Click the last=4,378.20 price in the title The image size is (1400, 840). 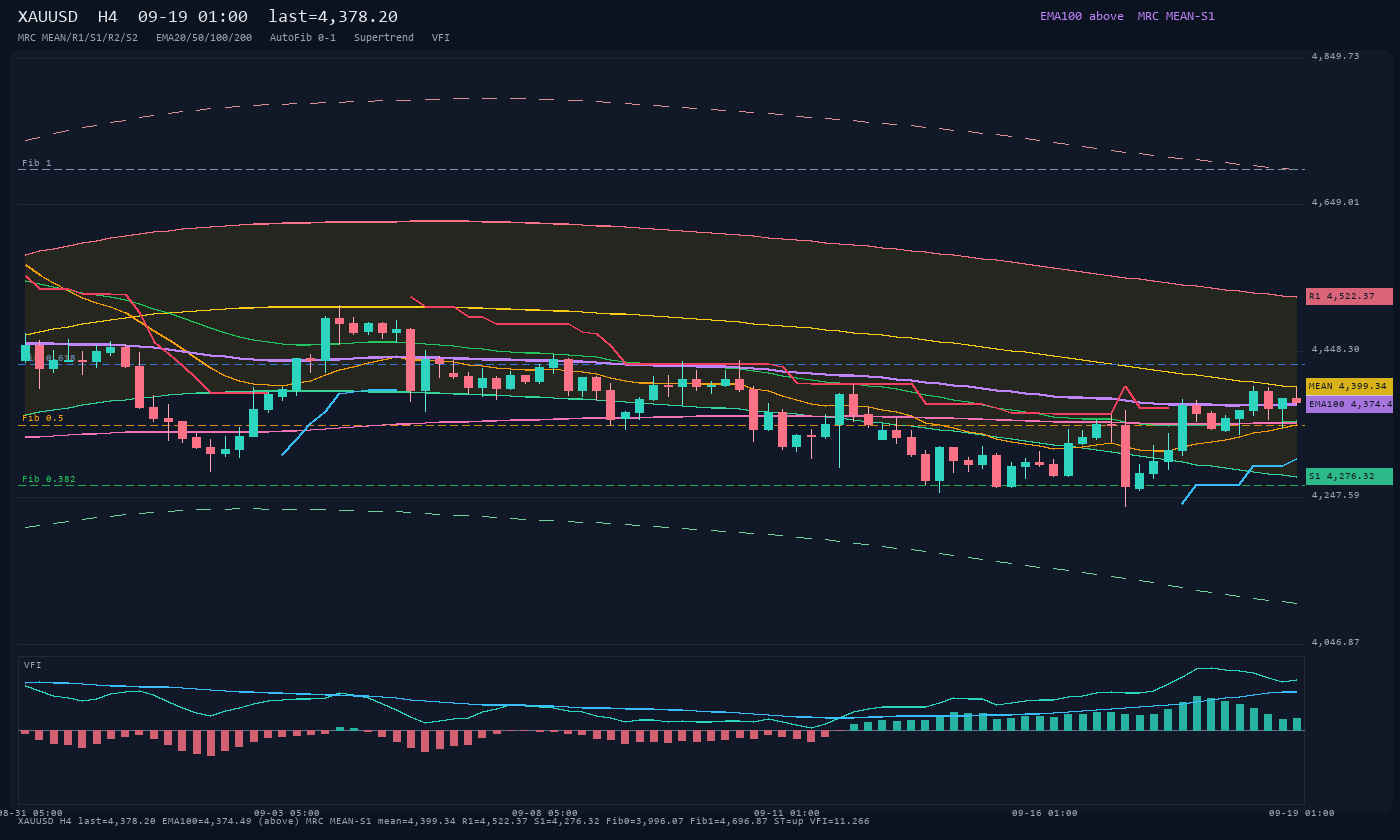point(333,17)
